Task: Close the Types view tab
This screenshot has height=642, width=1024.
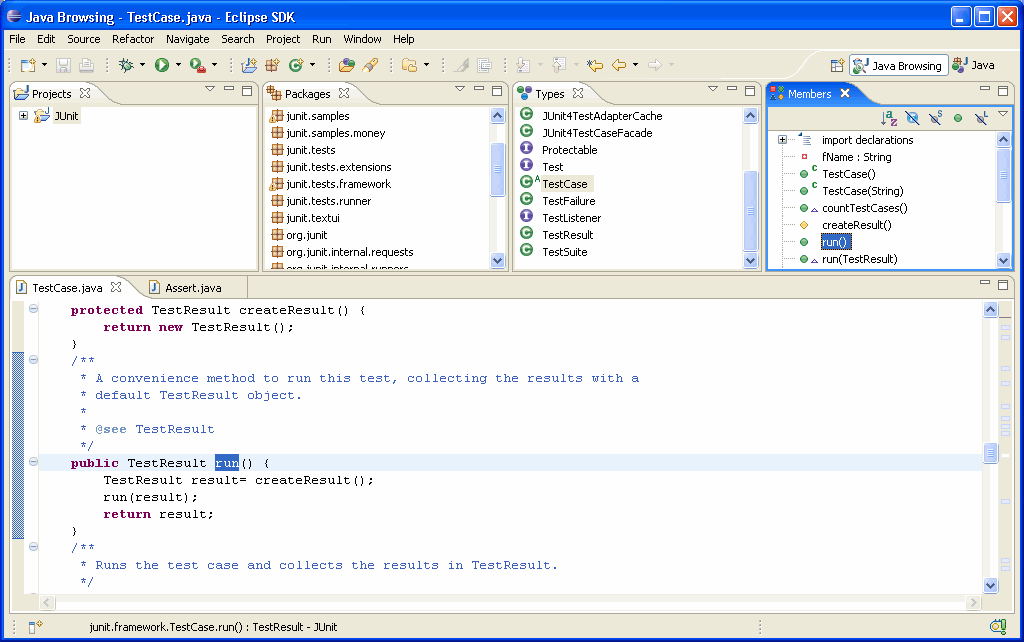Action: [x=578, y=93]
